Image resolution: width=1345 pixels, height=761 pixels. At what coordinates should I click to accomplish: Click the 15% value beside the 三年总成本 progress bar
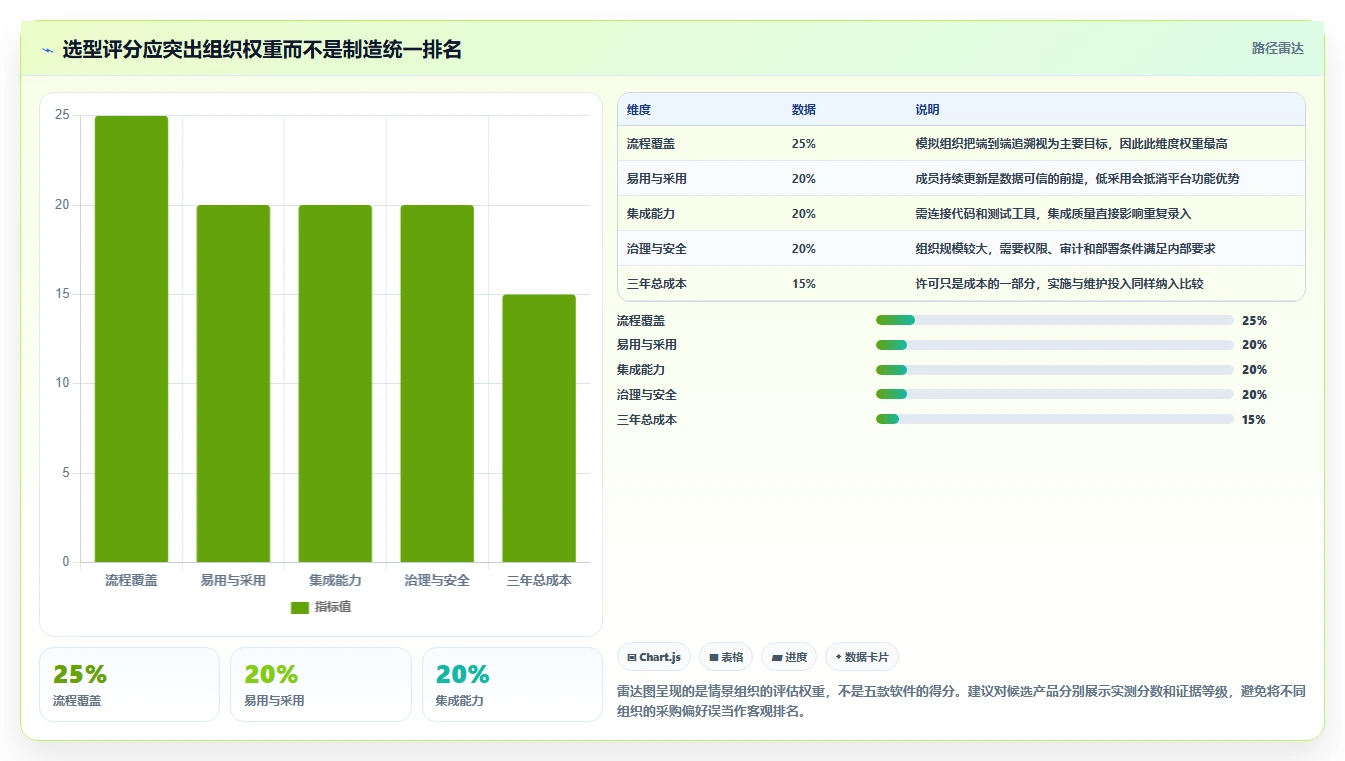click(1254, 420)
